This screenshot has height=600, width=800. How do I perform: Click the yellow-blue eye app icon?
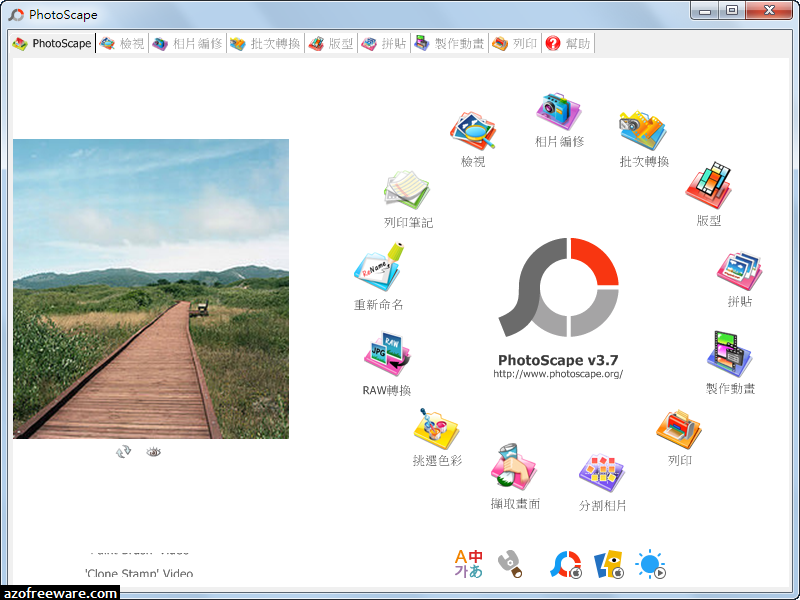pos(609,564)
